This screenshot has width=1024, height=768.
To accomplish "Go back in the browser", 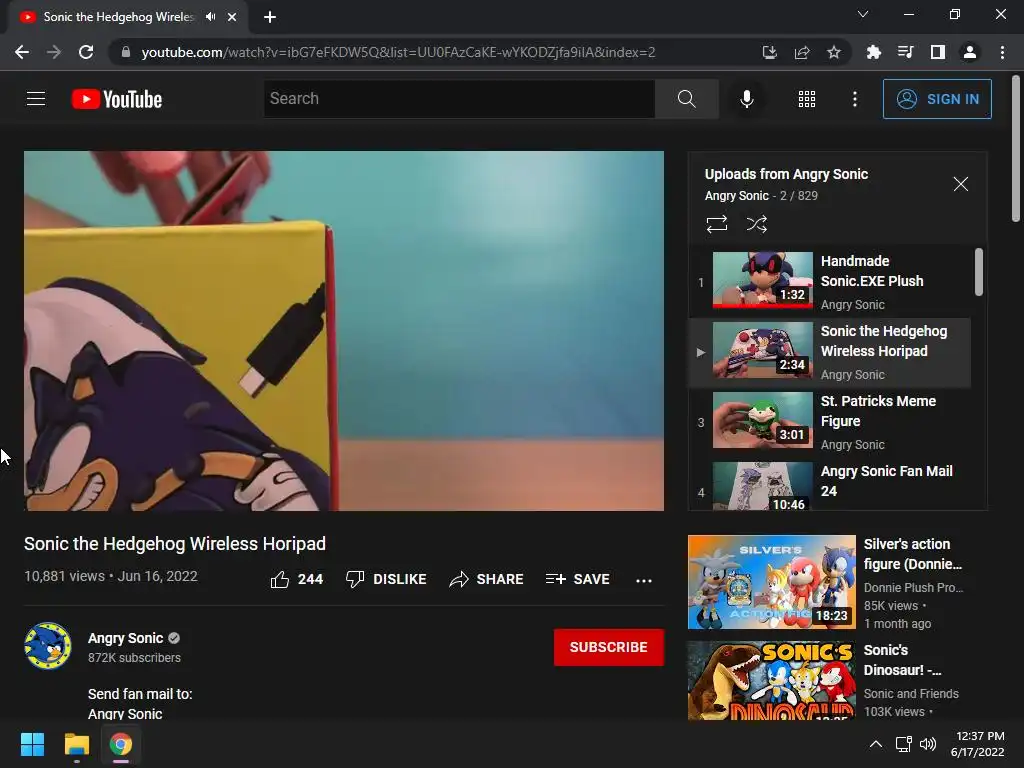I will pyautogui.click(x=22, y=52).
